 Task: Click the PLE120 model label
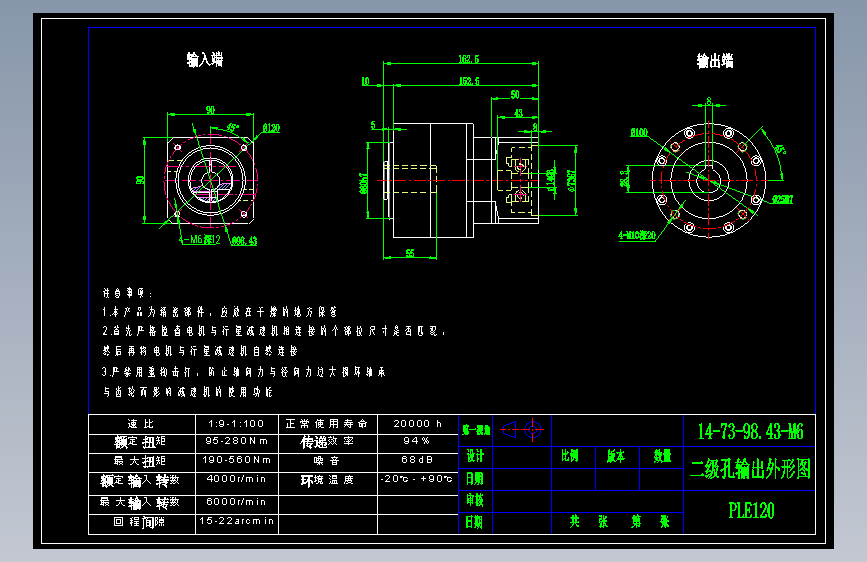[751, 510]
